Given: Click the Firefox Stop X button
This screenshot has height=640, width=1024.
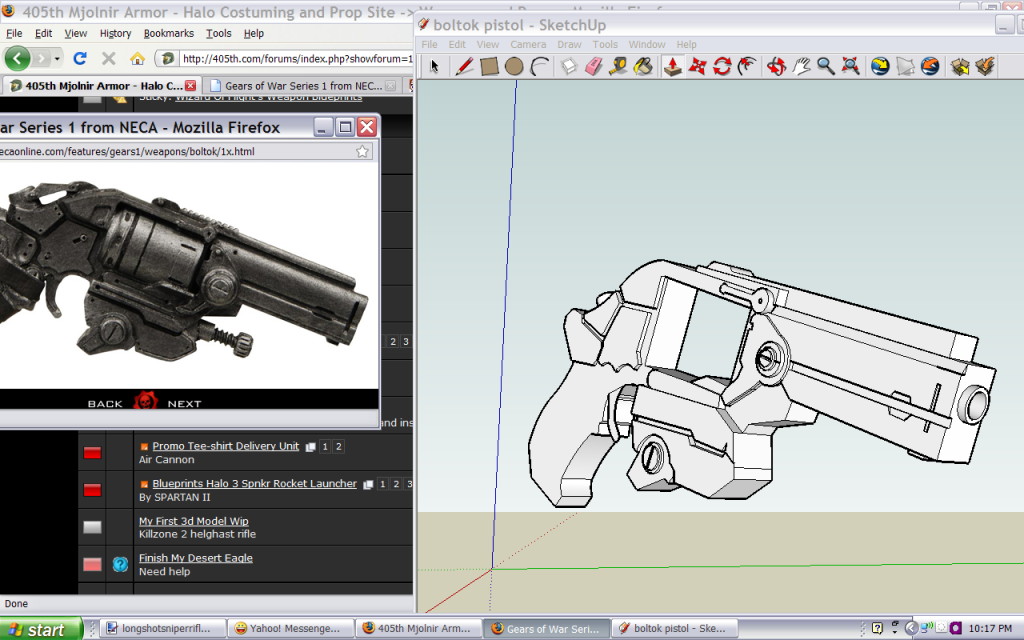Looking at the screenshot, I should click(x=108, y=59).
